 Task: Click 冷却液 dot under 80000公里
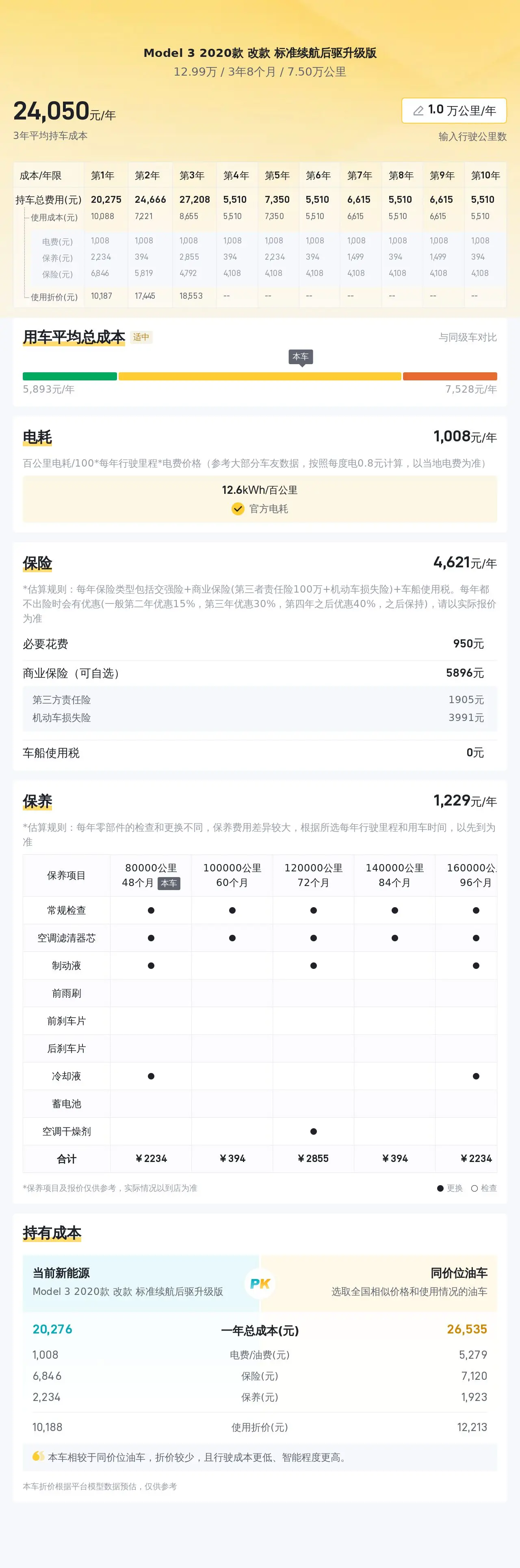coord(151,1076)
